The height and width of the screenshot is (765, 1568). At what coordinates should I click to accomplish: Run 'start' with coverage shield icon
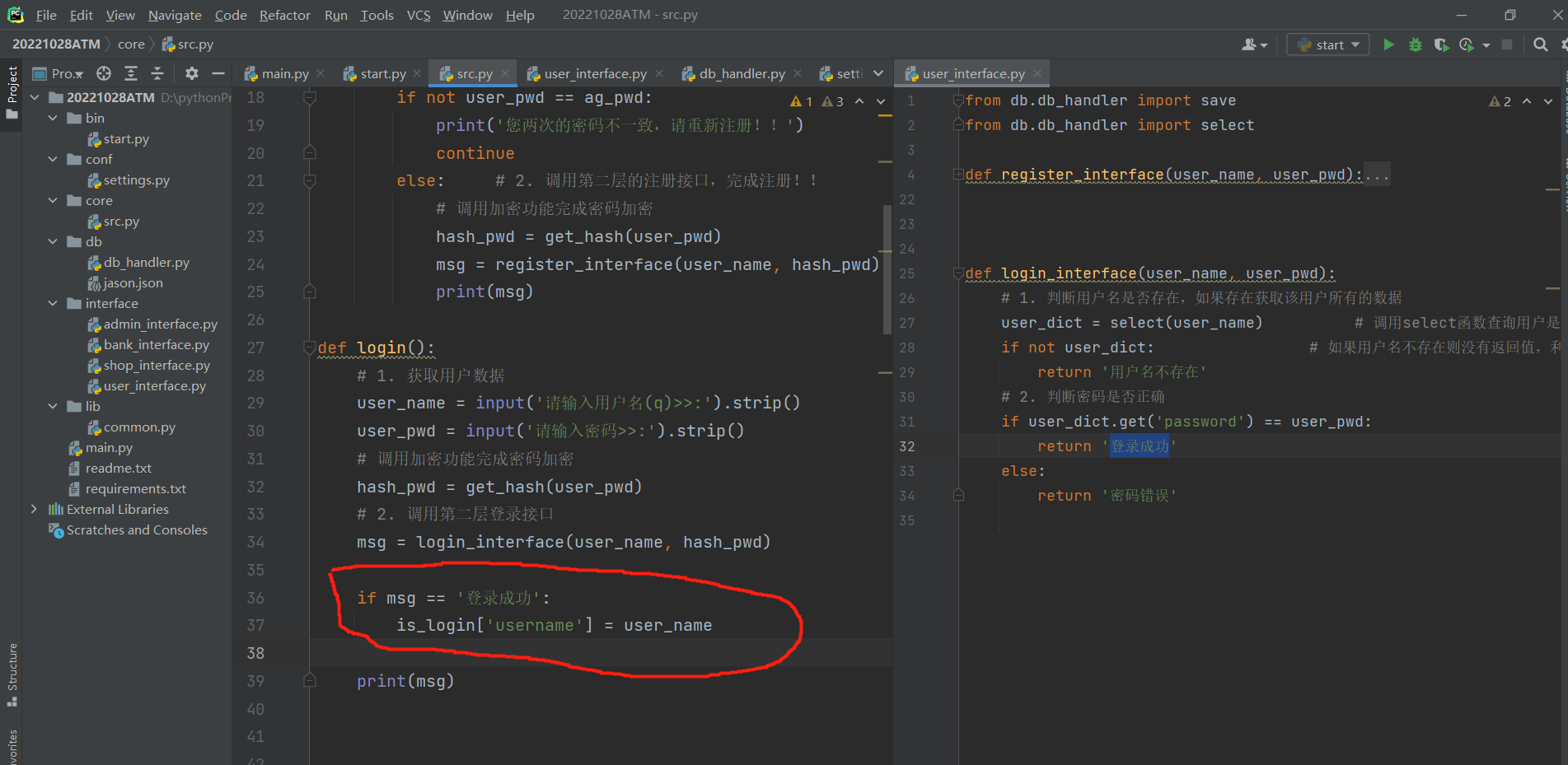[x=1440, y=44]
